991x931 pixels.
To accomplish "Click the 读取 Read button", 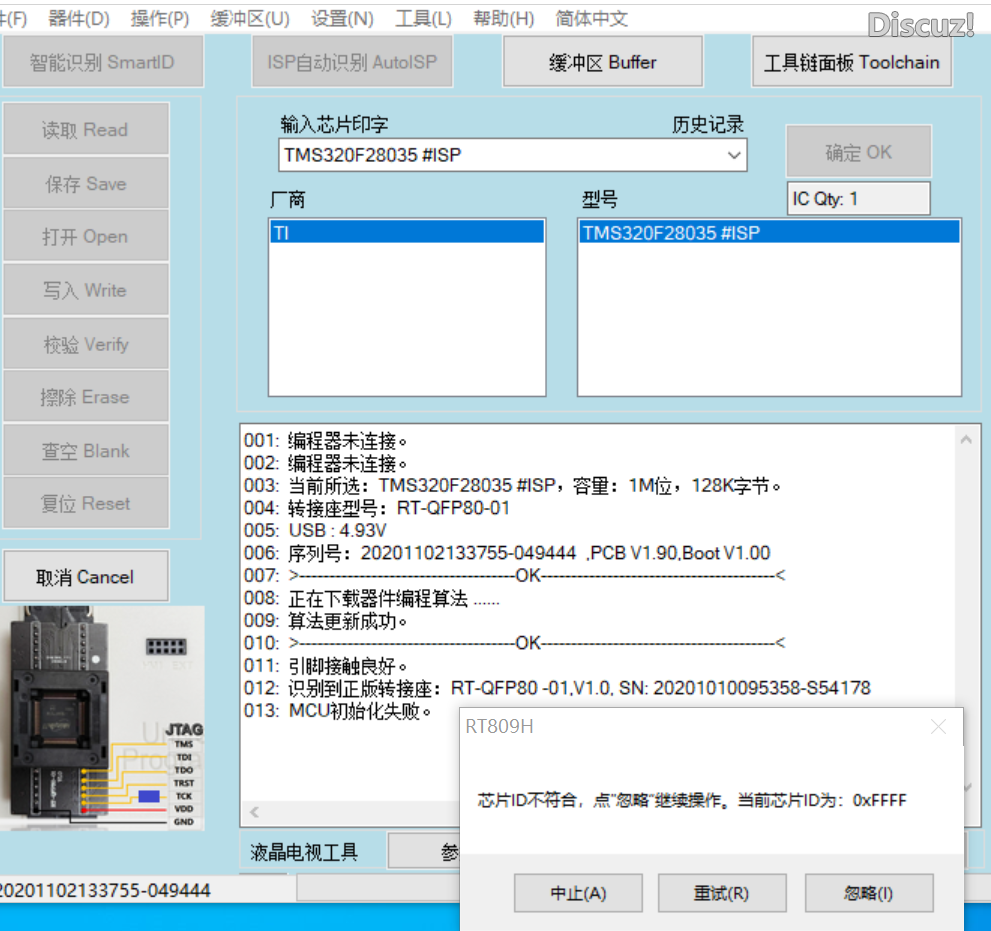I will tap(85, 129).
